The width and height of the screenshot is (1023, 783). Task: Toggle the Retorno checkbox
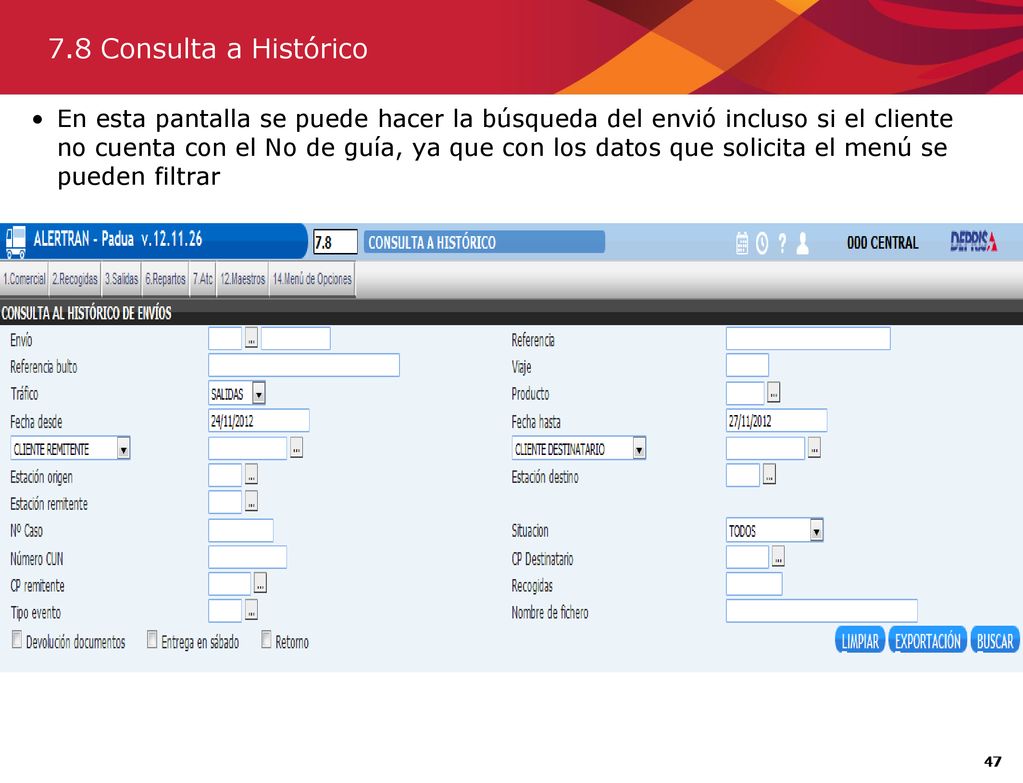tap(266, 639)
